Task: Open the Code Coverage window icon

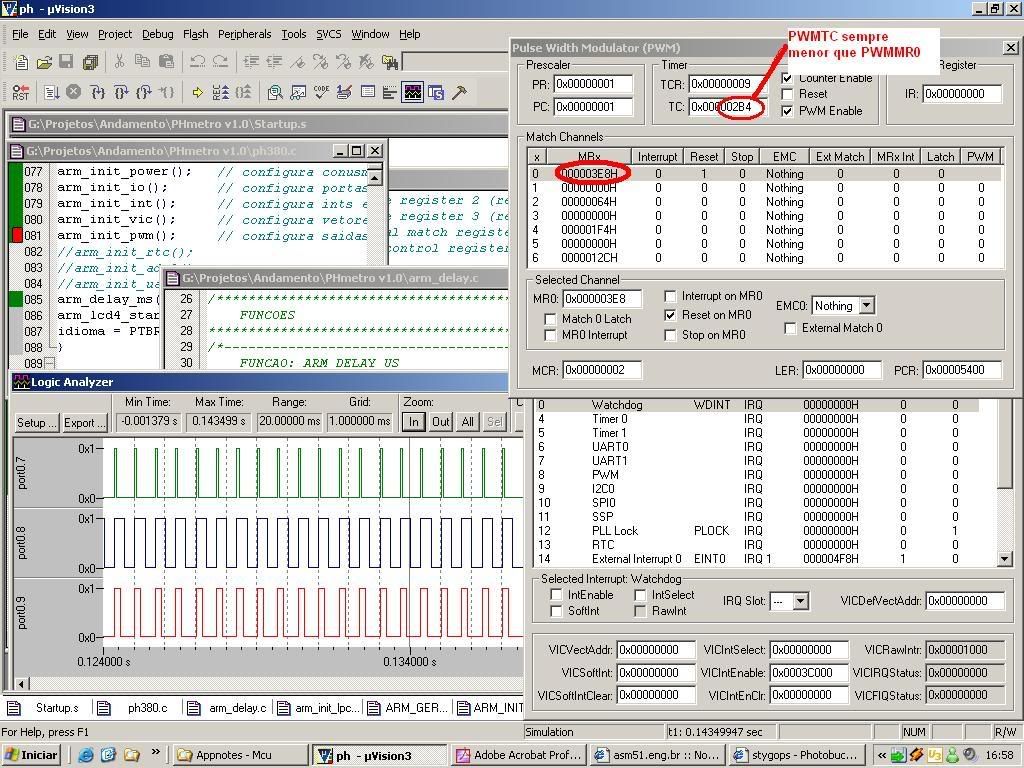Action: click(321, 92)
